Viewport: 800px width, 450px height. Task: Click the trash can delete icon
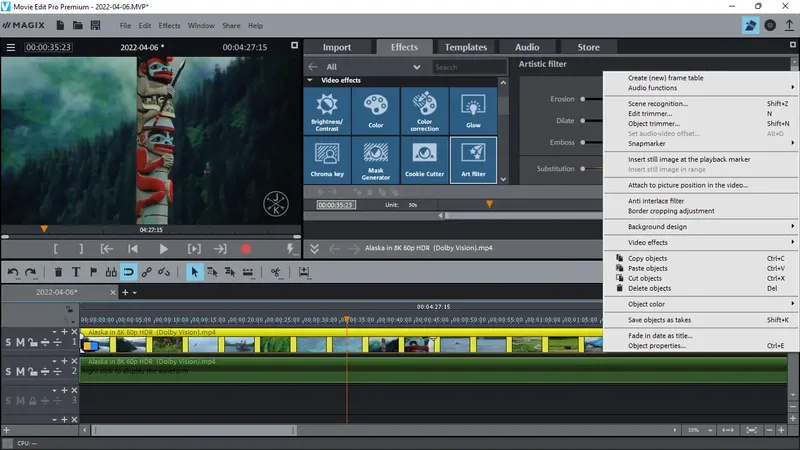[59, 271]
